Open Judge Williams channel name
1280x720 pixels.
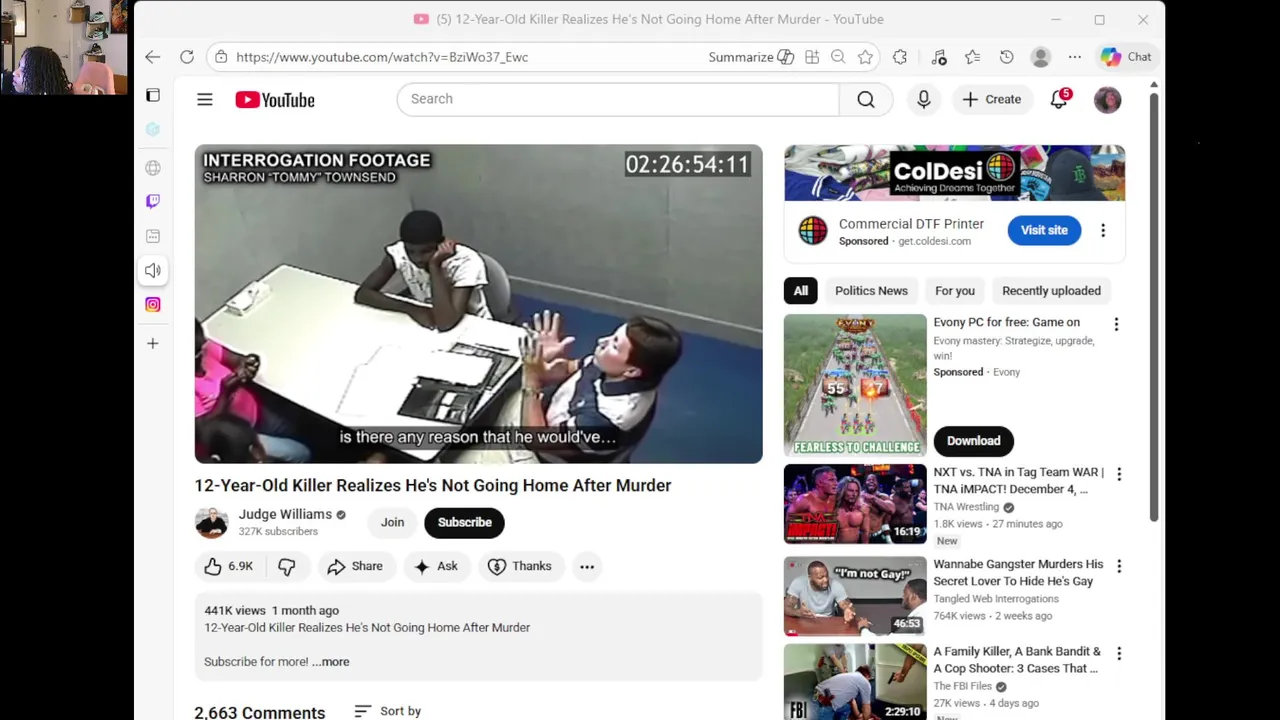point(285,514)
